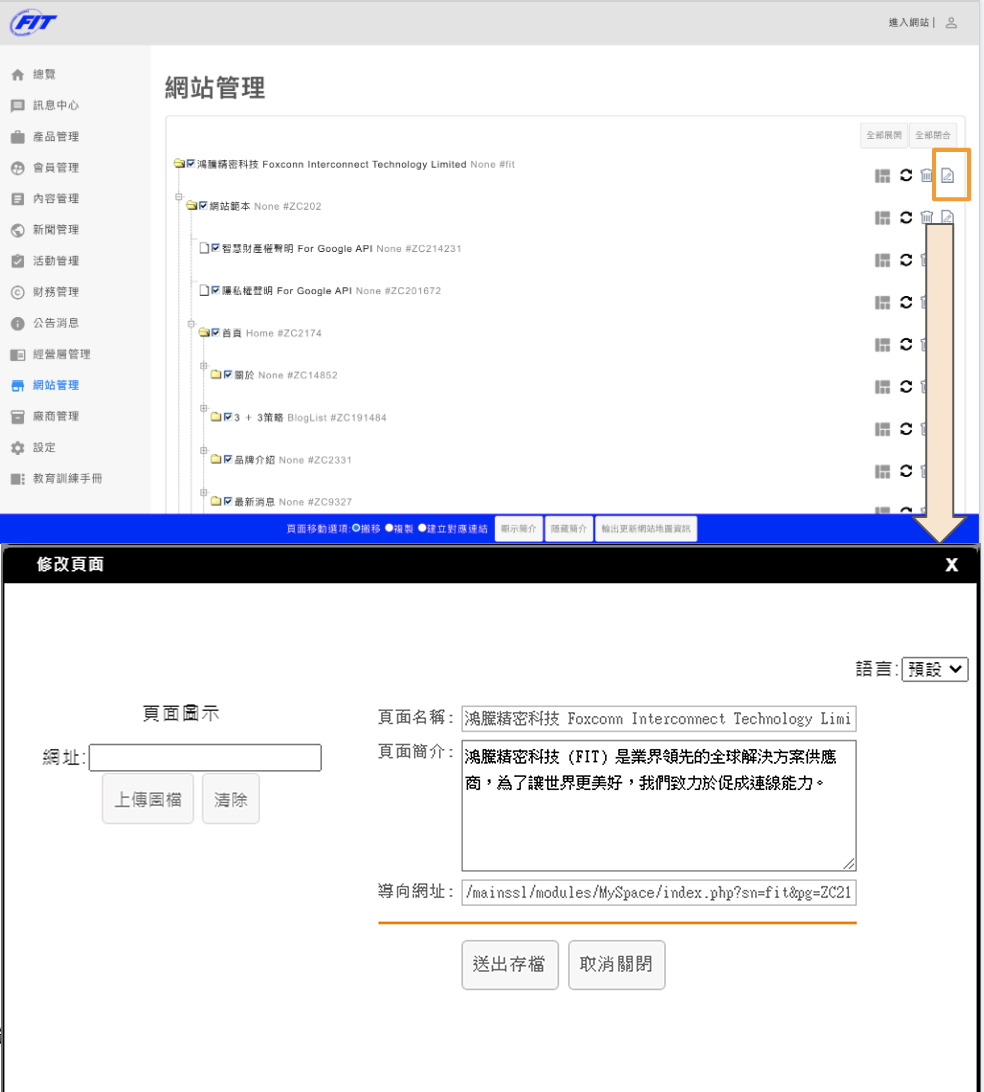Image resolution: width=984 pixels, height=1092 pixels.
Task: Refresh the 鴻騰精密科技 root page row
Action: pos(905,176)
